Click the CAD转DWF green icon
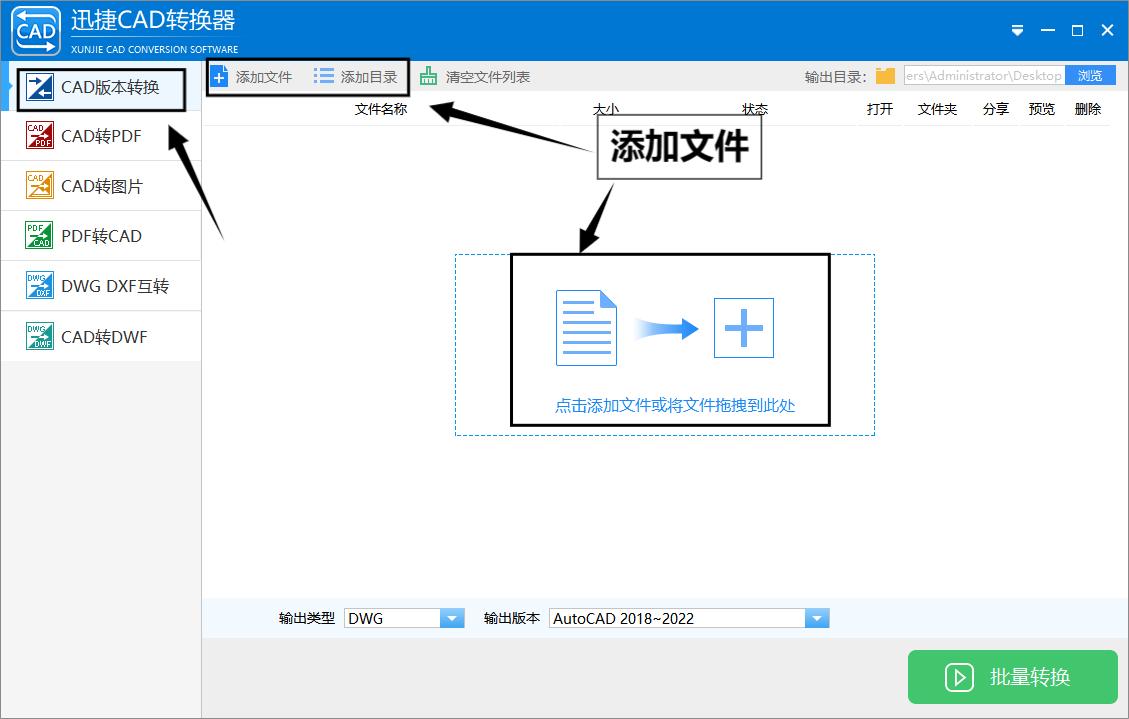1129x719 pixels. coord(39,336)
